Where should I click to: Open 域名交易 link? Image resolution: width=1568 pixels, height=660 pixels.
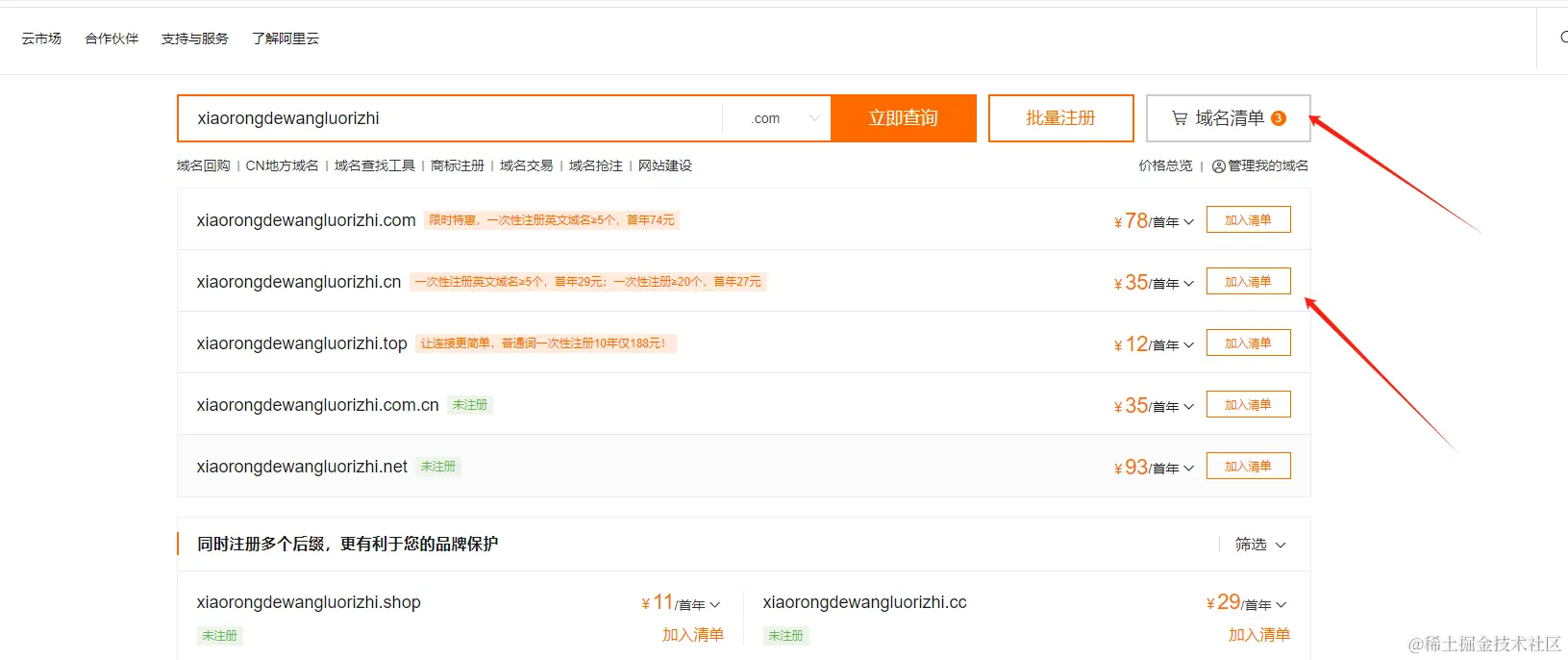pos(527,166)
